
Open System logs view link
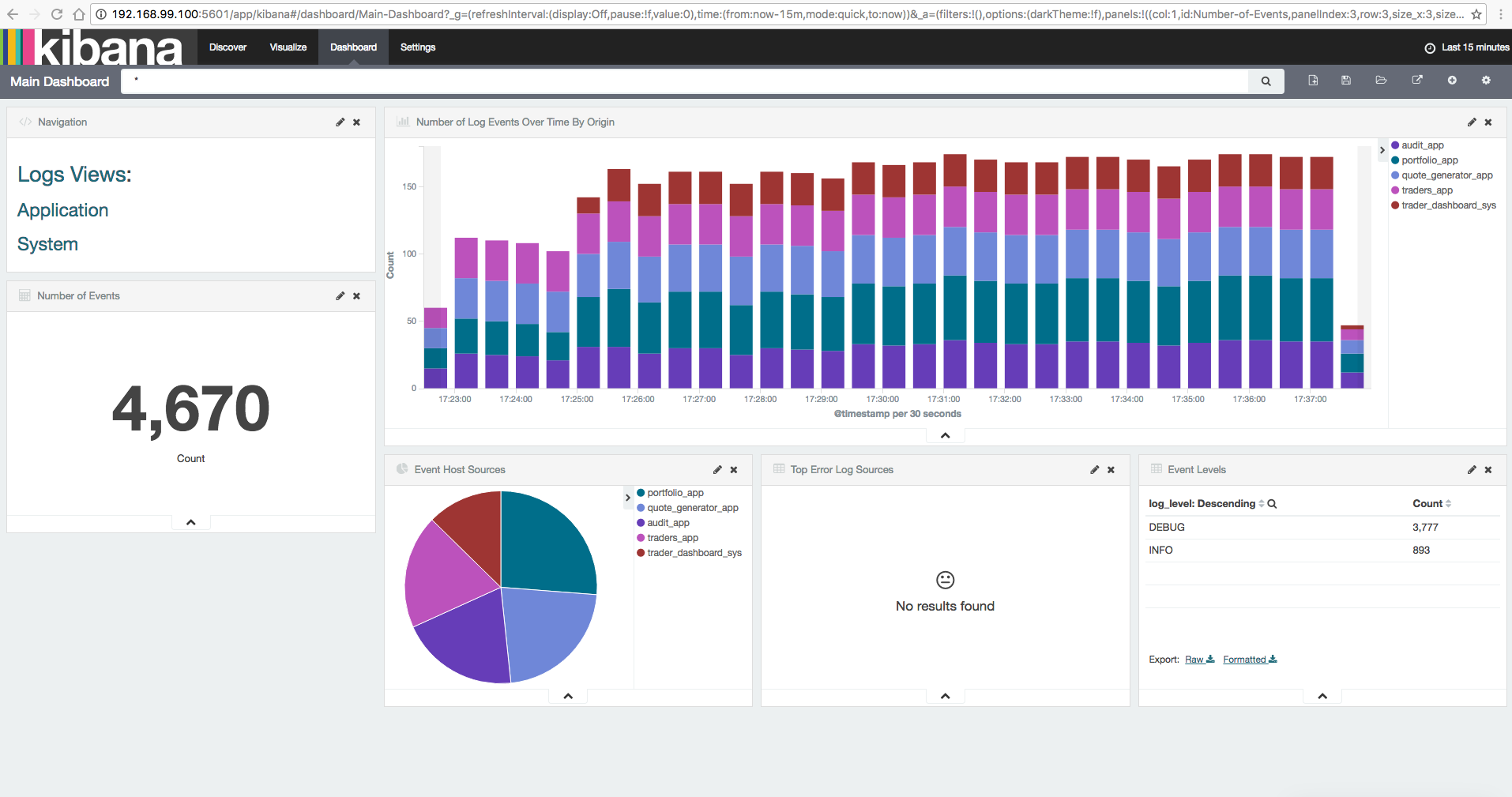(47, 244)
